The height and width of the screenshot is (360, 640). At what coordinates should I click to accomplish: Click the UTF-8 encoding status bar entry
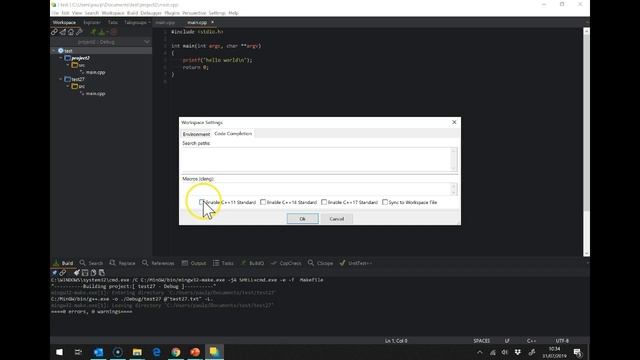(x=562, y=340)
